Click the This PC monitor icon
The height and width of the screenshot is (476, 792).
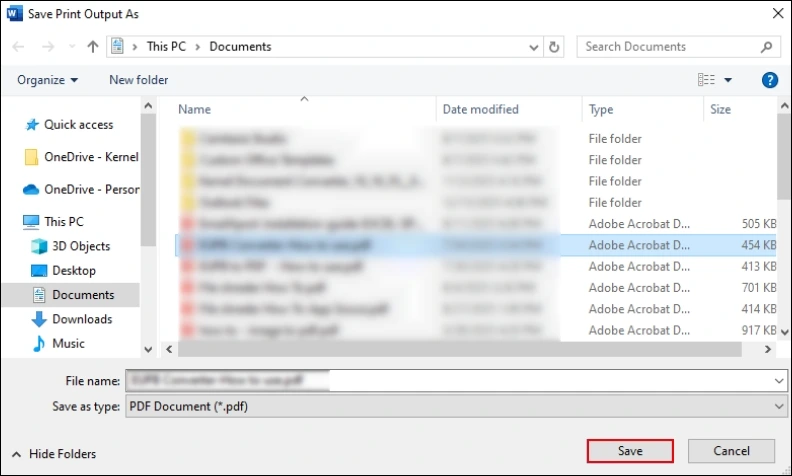pyautogui.click(x=31, y=222)
